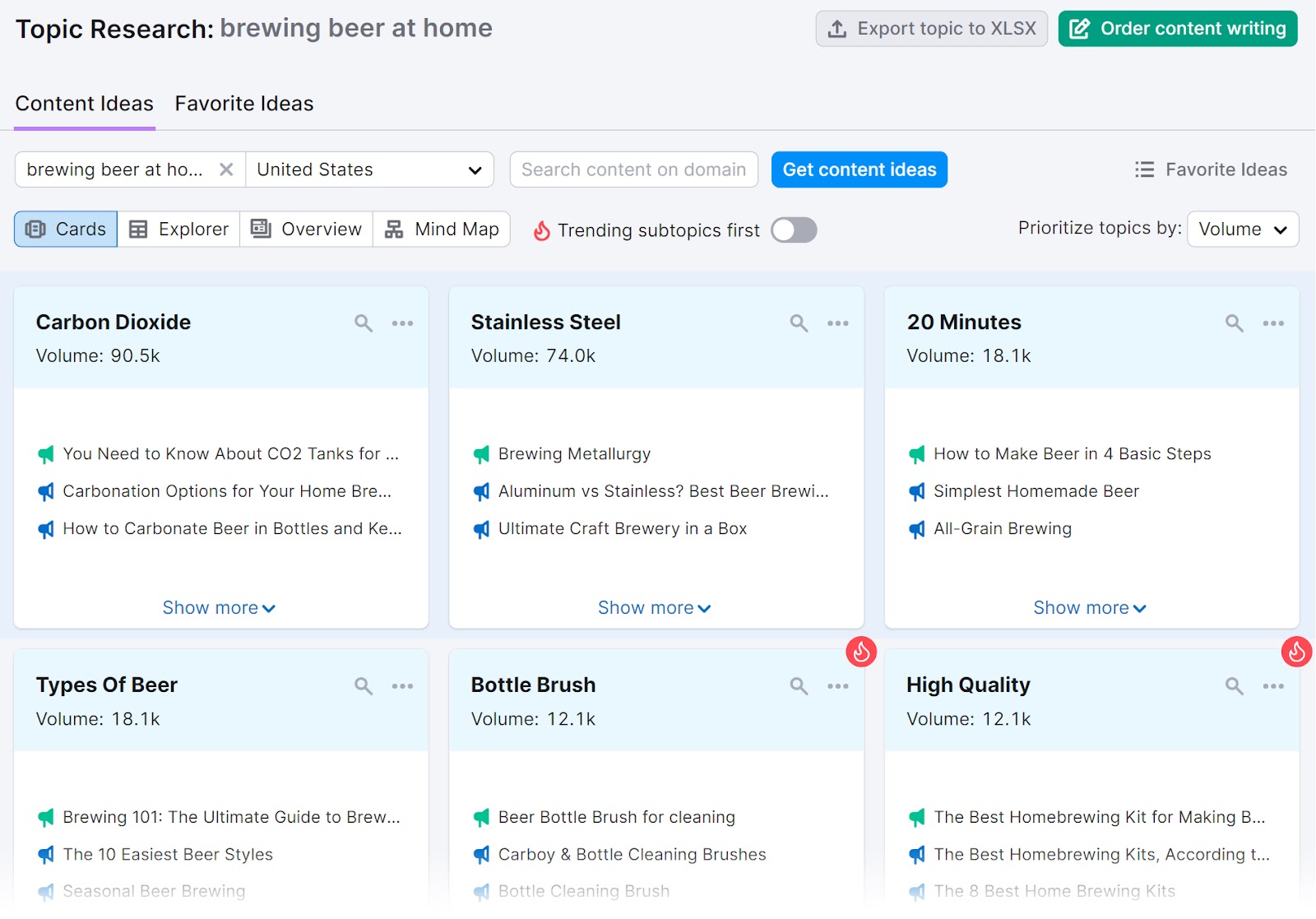Switch to the Favorite Ideas tab
1316x919 pixels.
point(243,104)
